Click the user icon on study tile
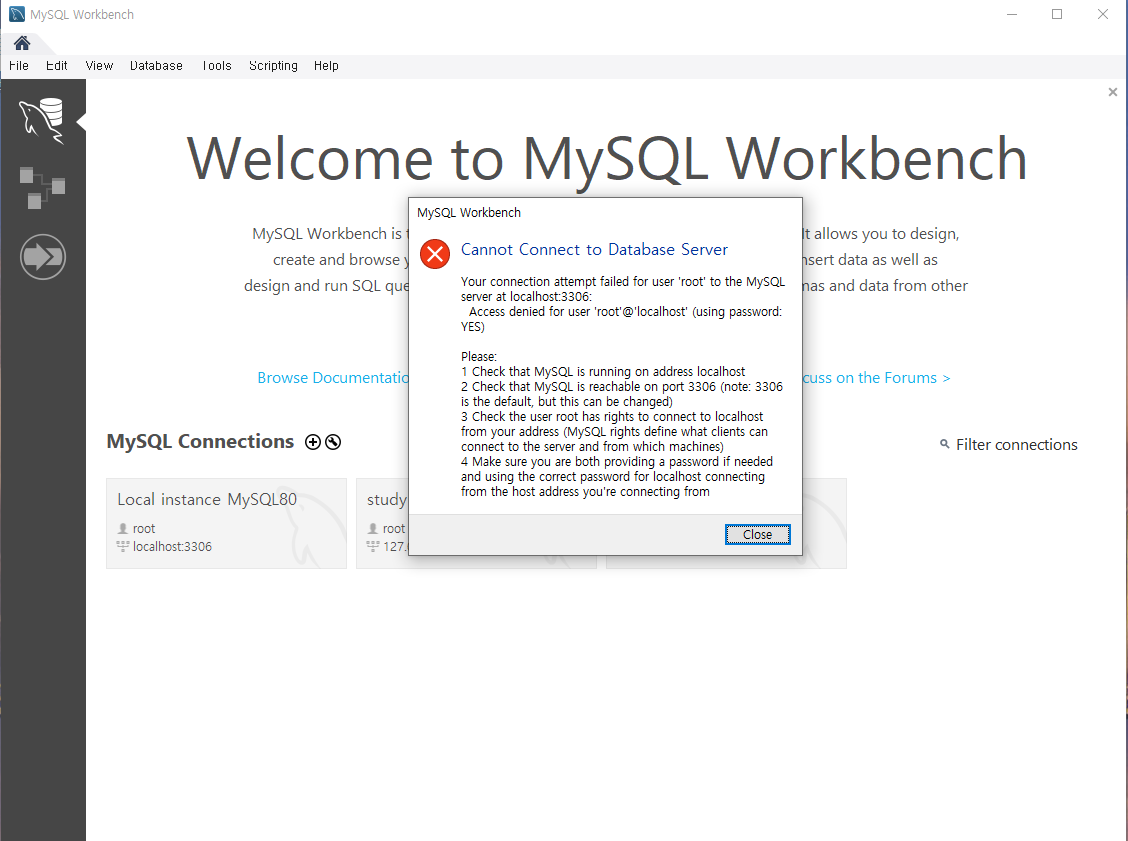 coord(373,528)
